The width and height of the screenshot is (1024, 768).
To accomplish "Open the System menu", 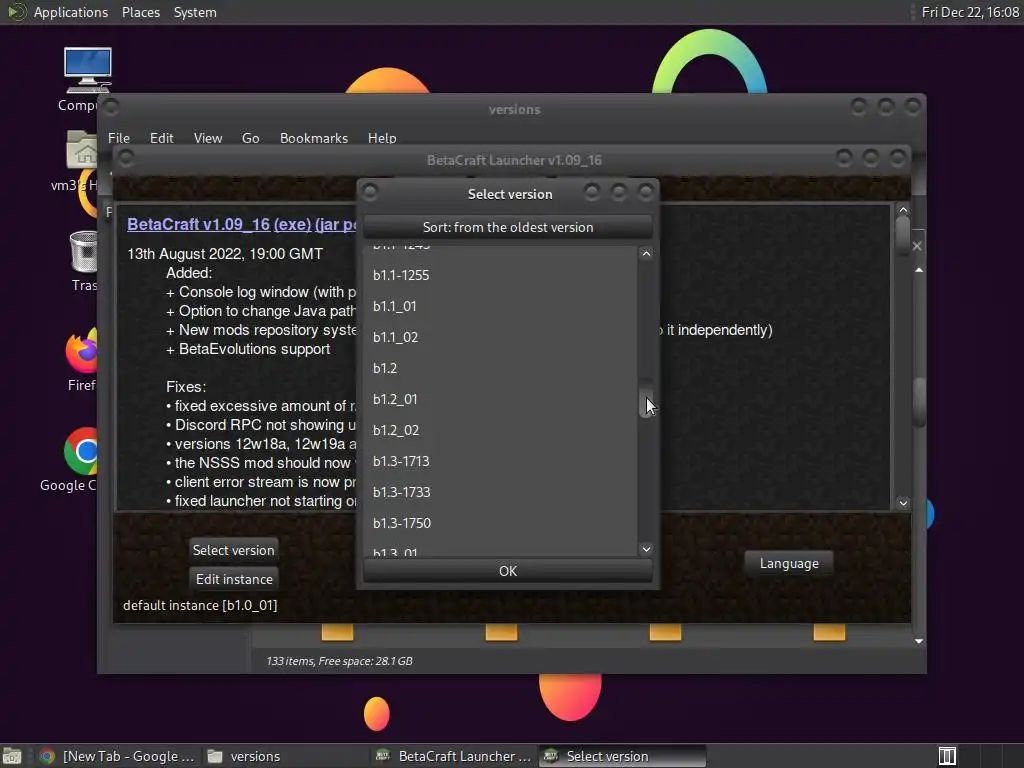I will point(195,12).
